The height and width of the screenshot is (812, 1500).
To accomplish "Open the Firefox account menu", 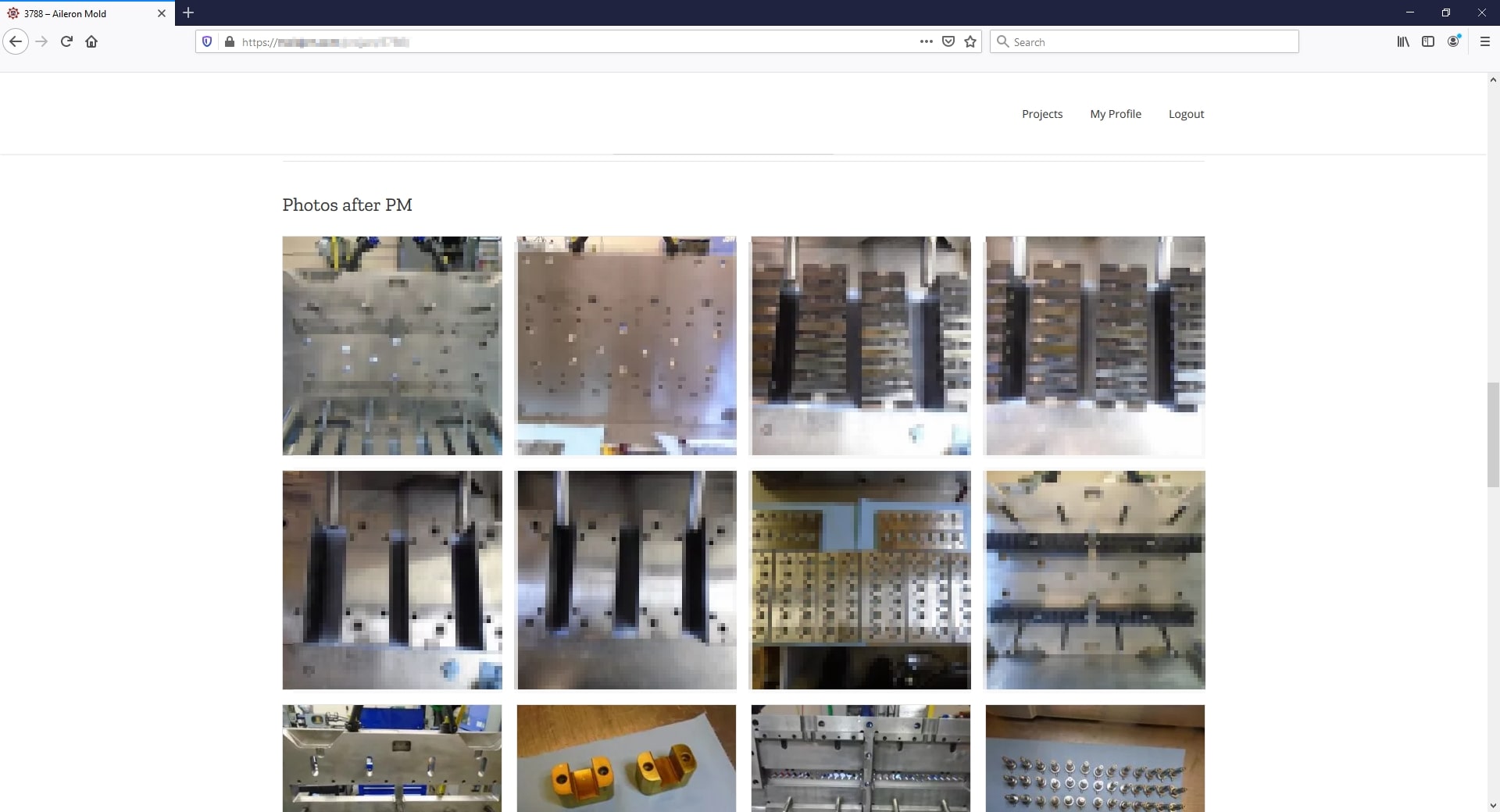I will [1453, 41].
